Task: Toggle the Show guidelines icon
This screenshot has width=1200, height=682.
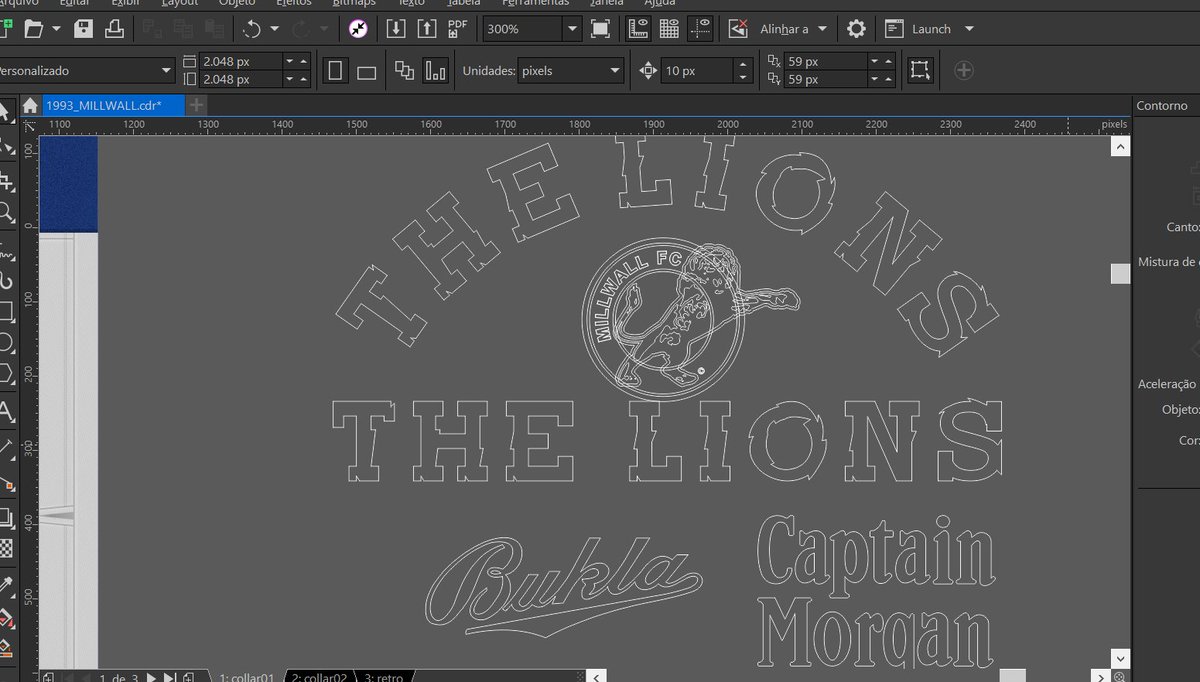Action: click(x=700, y=29)
